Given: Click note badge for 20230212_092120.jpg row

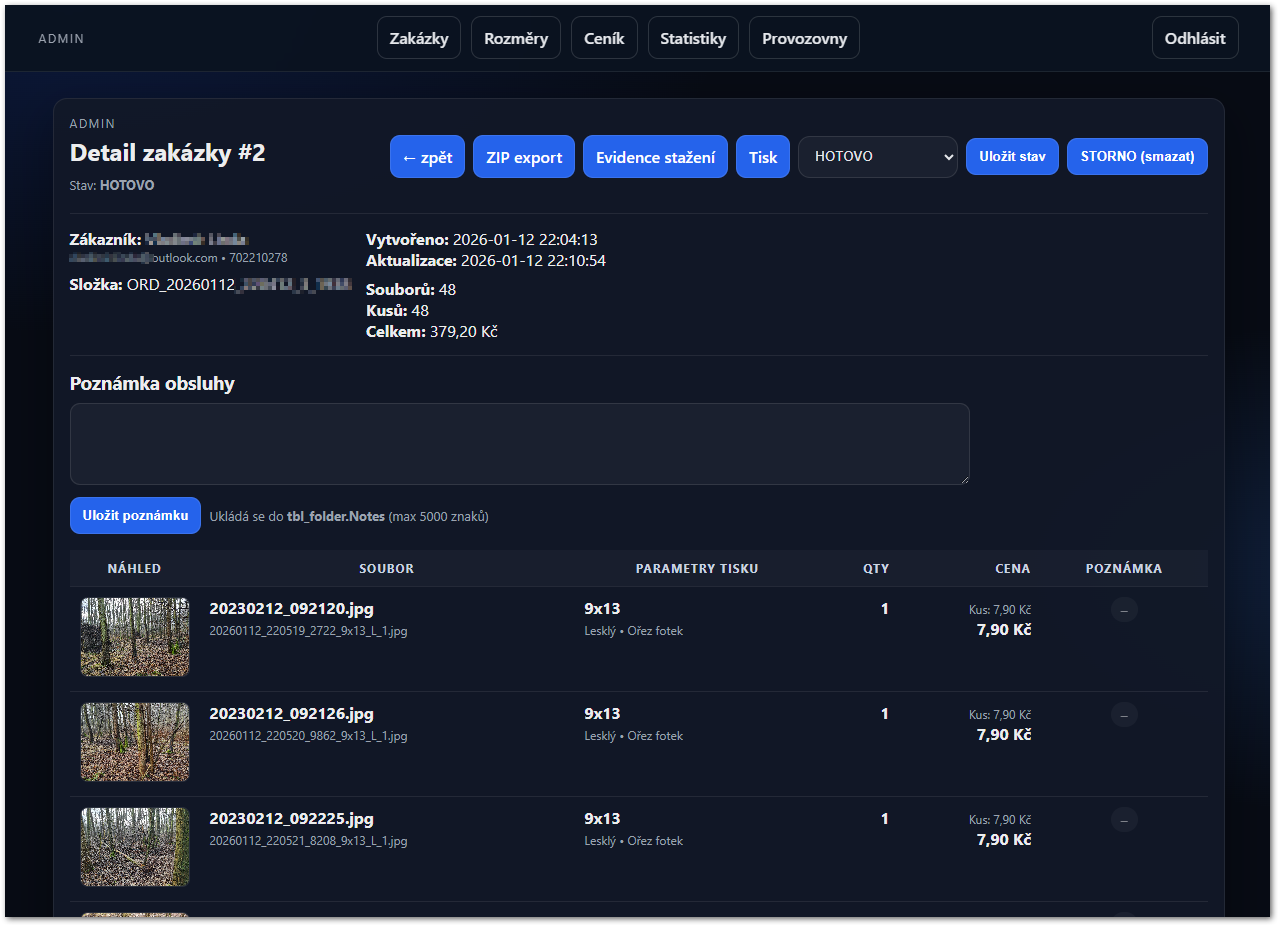Looking at the screenshot, I should (1124, 610).
